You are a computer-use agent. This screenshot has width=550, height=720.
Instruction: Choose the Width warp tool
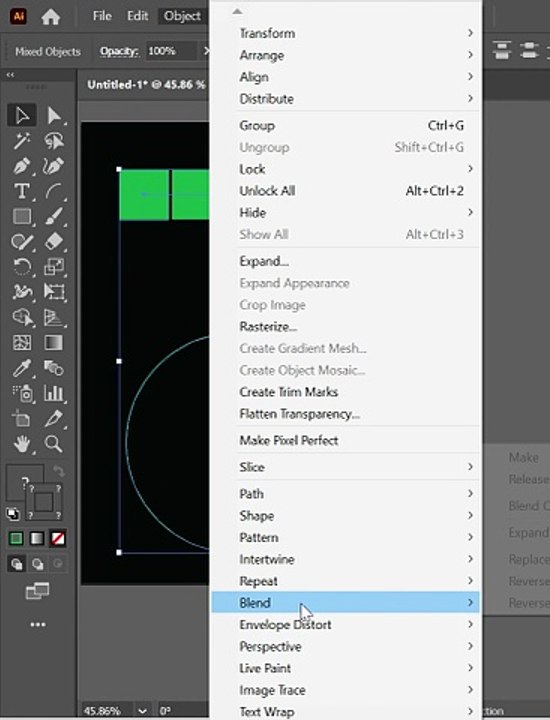click(x=22, y=292)
